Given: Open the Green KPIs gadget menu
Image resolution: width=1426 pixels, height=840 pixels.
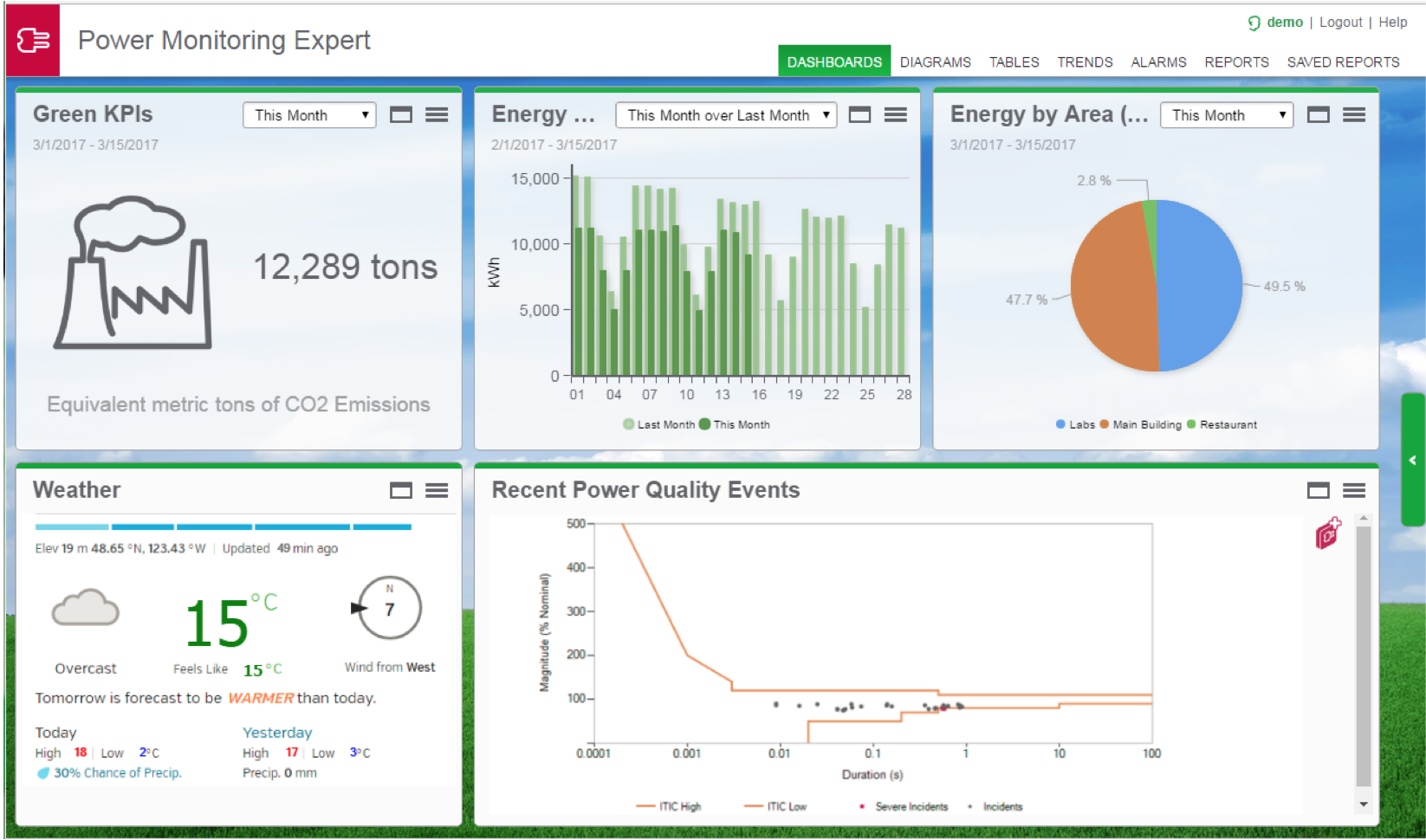Looking at the screenshot, I should pyautogui.click(x=437, y=114).
